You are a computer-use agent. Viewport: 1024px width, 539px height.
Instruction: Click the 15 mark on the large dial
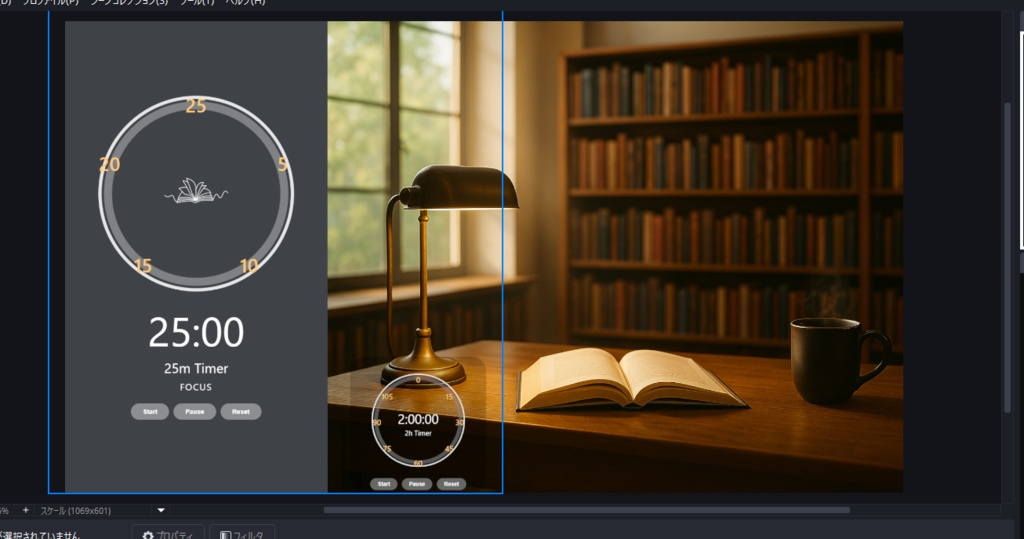tap(143, 266)
